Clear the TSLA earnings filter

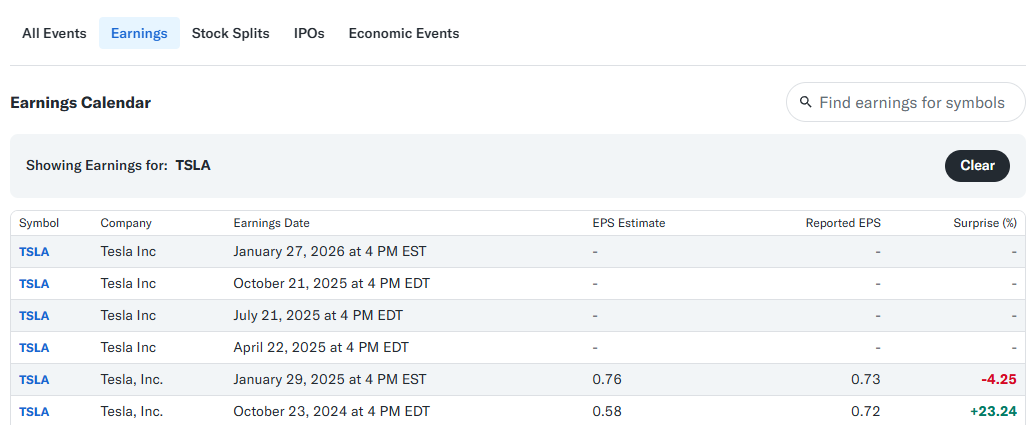tap(977, 166)
